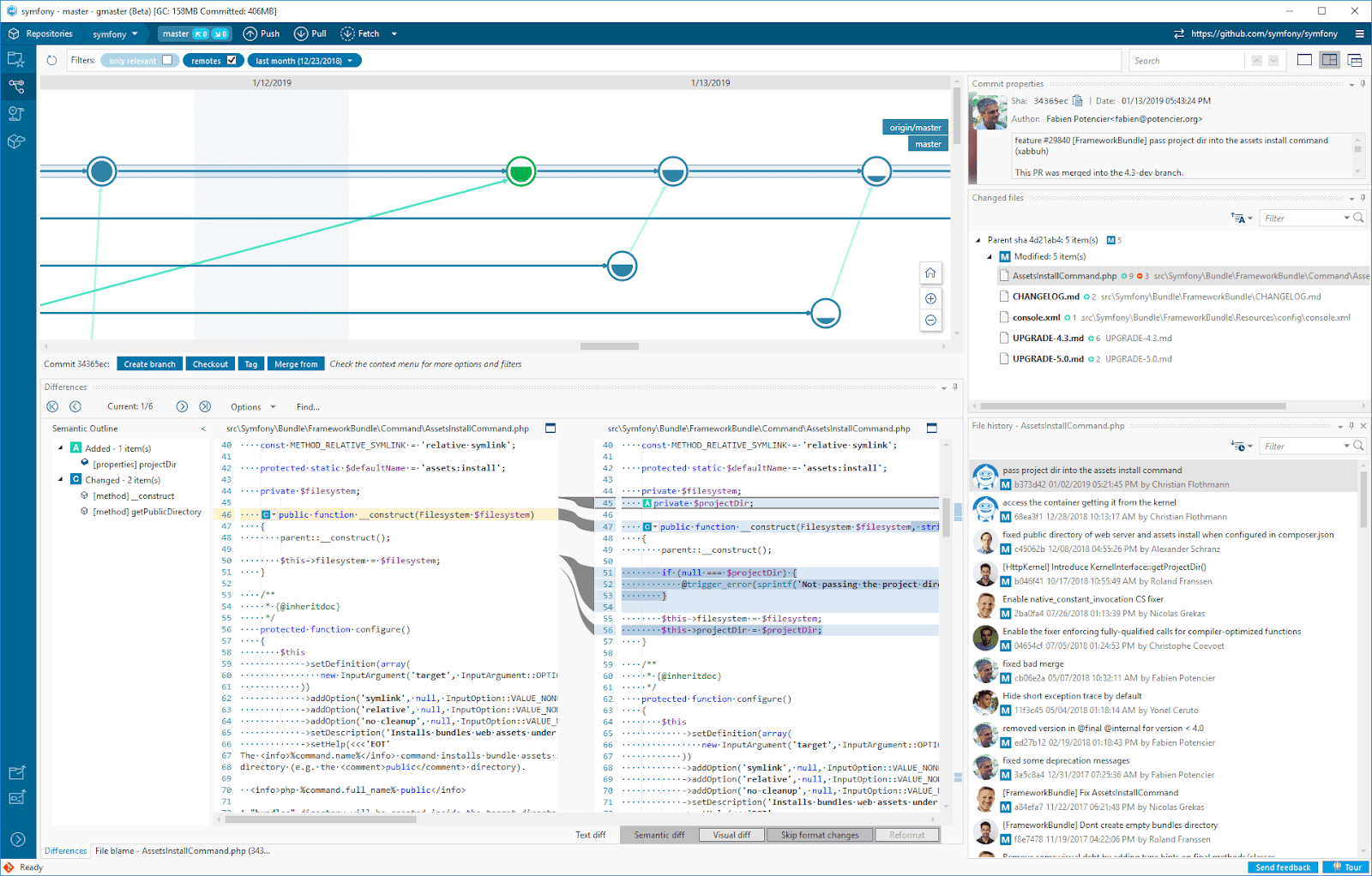Select the third panel layout toggle
Viewport: 1372px width, 876px height.
1355,60
